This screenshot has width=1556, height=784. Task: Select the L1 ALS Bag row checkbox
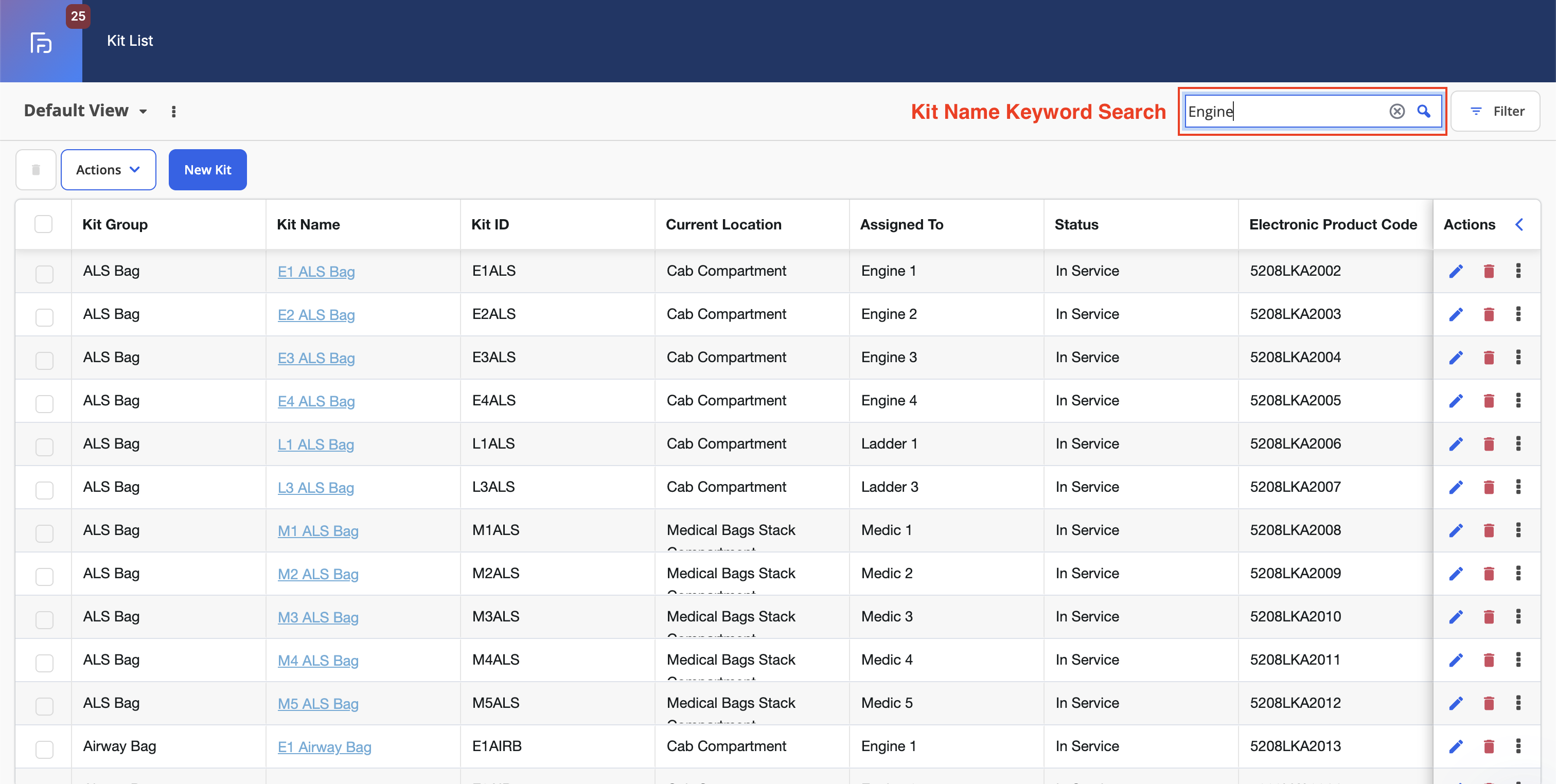44,447
